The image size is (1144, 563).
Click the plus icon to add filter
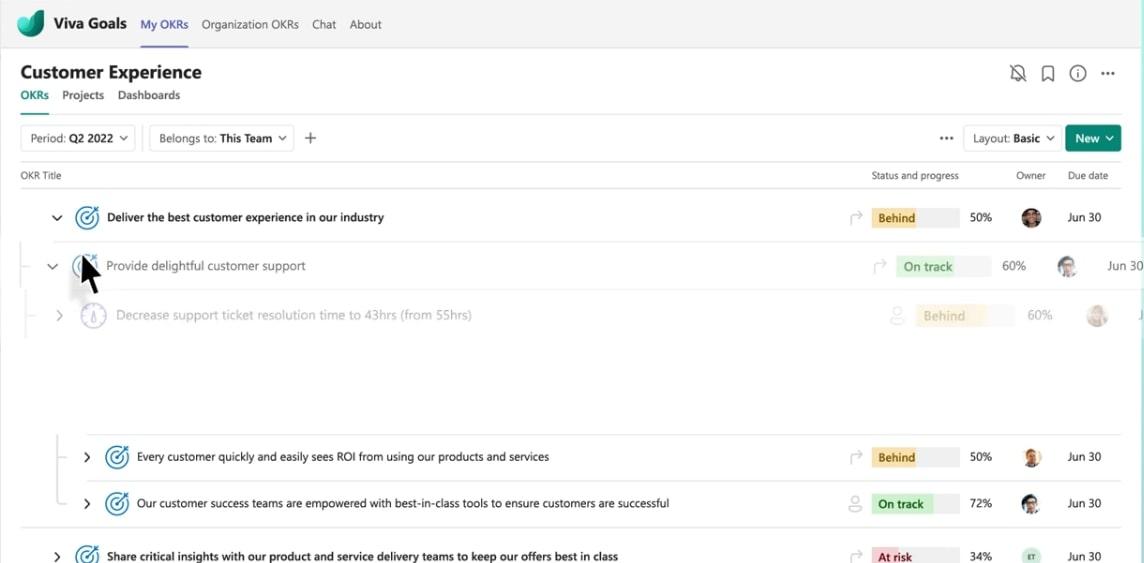tap(310, 138)
